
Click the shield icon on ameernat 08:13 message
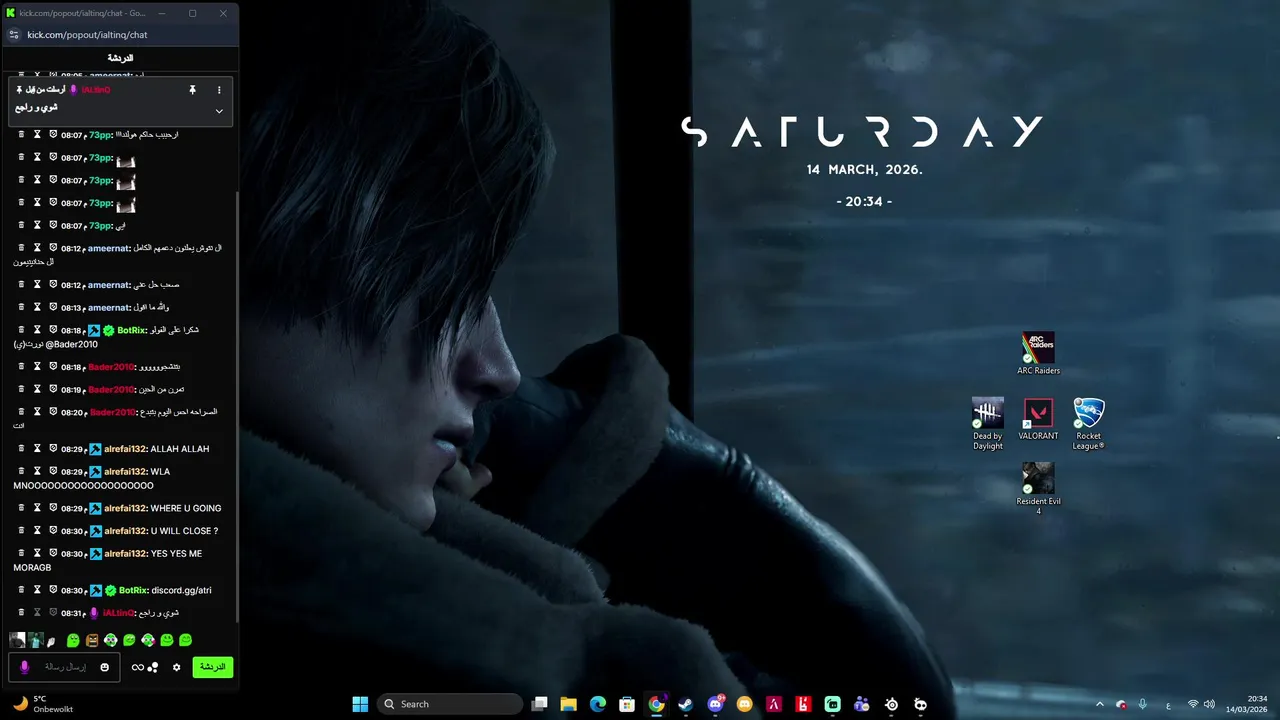pos(53,308)
